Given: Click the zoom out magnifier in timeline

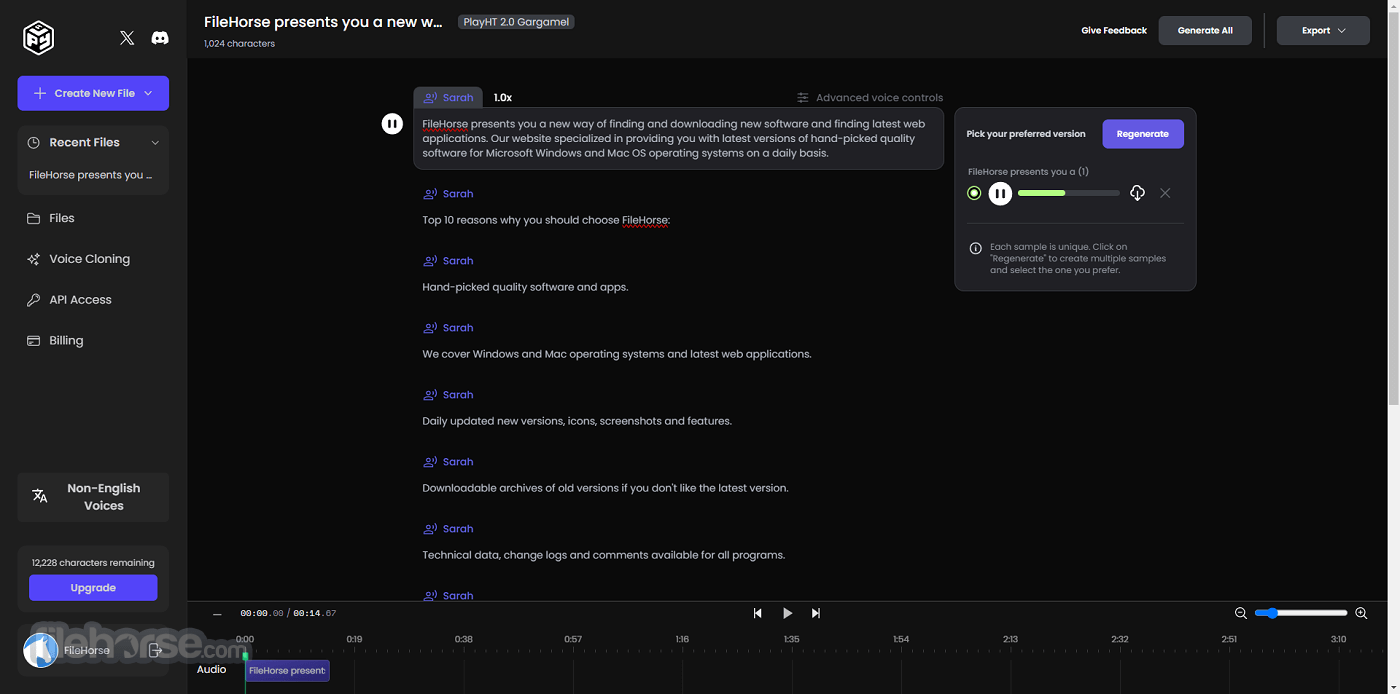Looking at the screenshot, I should tap(1241, 613).
